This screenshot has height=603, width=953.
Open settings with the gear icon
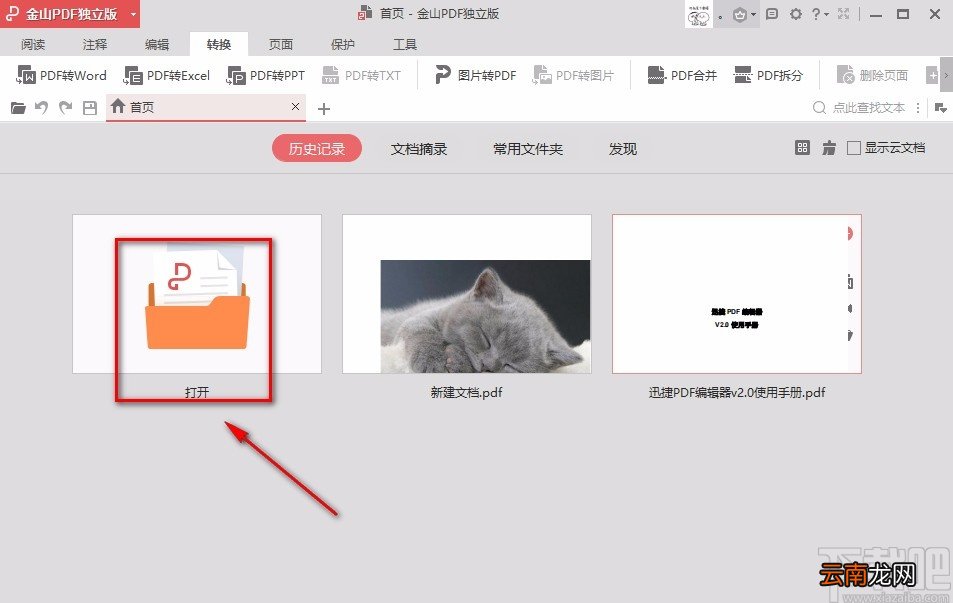pyautogui.click(x=796, y=13)
